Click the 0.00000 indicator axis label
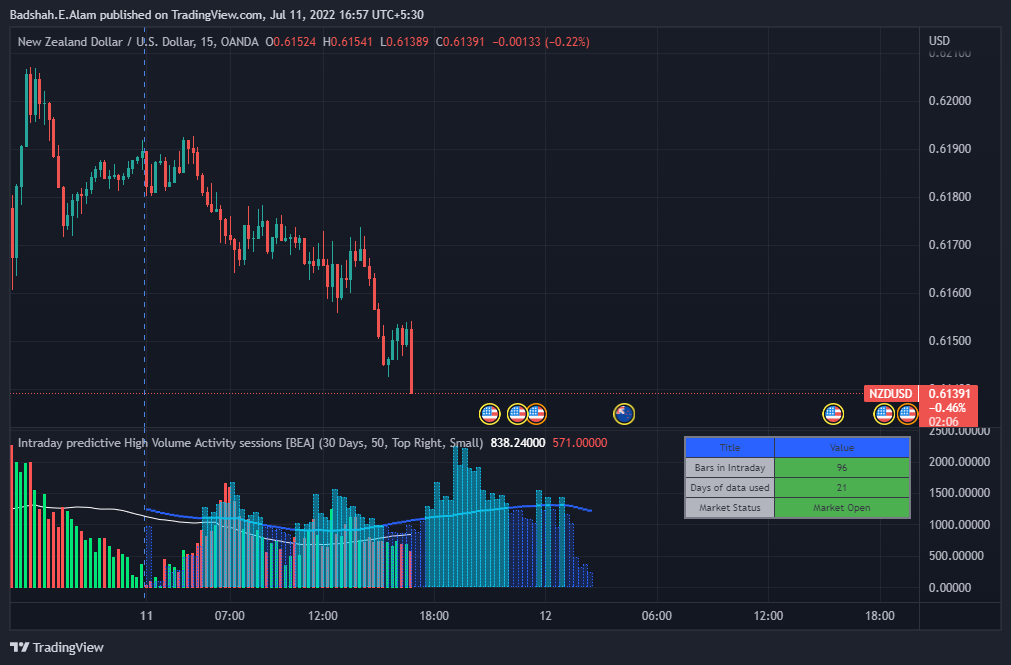Viewport: 1011px width, 665px height. click(950, 588)
